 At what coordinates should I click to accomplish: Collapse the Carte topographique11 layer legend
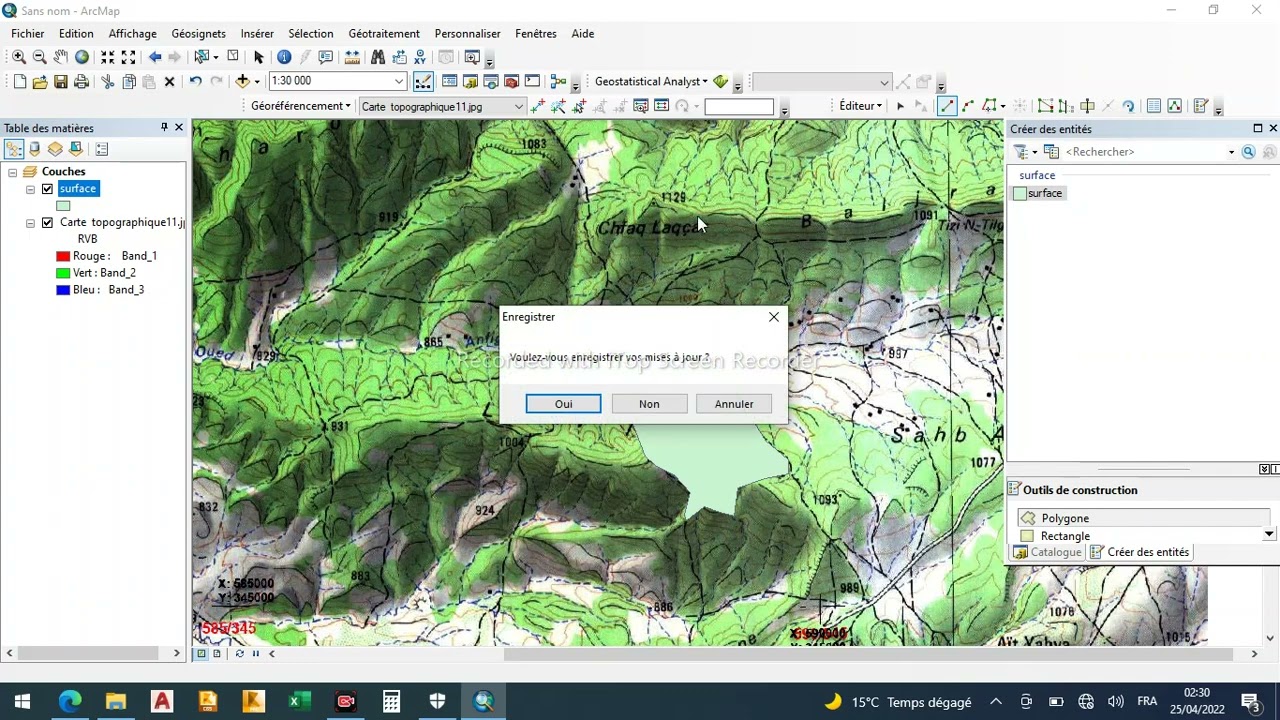click(30, 223)
